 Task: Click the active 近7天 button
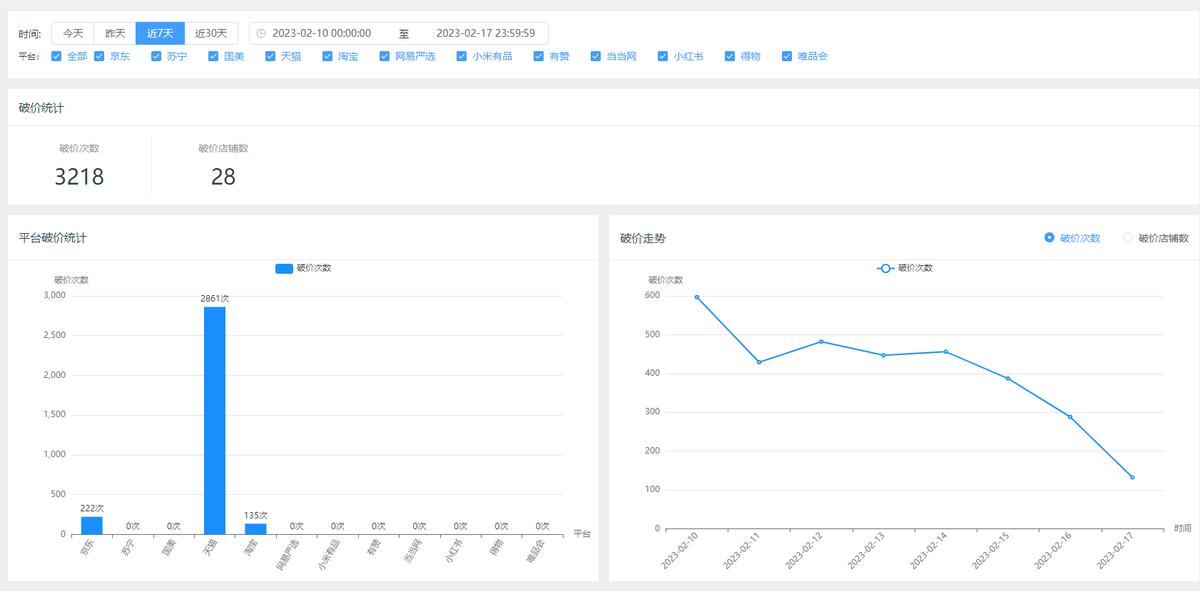(160, 33)
